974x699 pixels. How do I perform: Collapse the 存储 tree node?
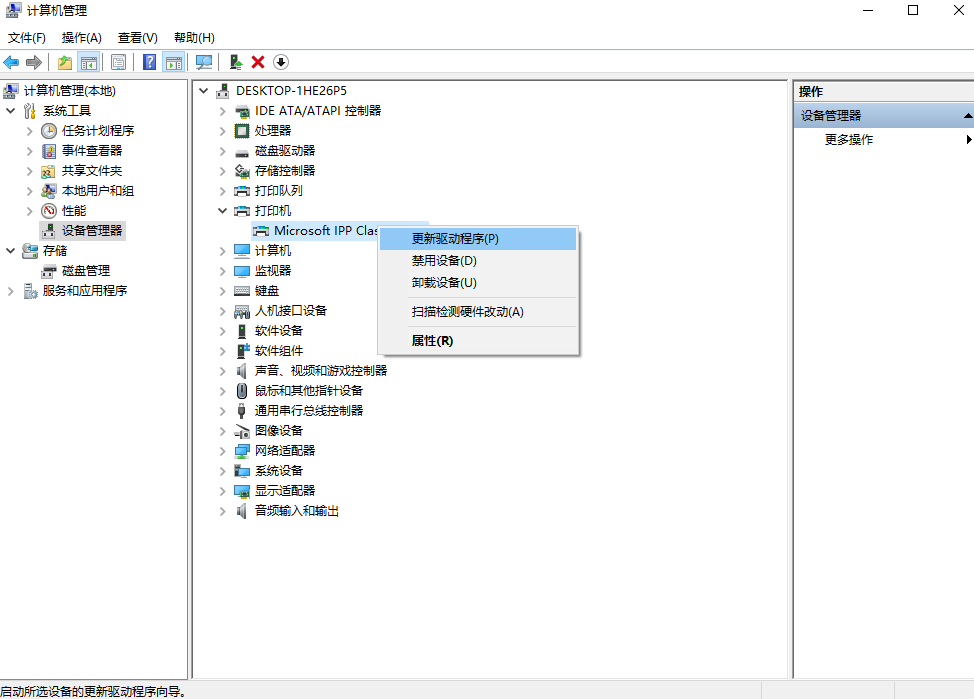point(11,250)
